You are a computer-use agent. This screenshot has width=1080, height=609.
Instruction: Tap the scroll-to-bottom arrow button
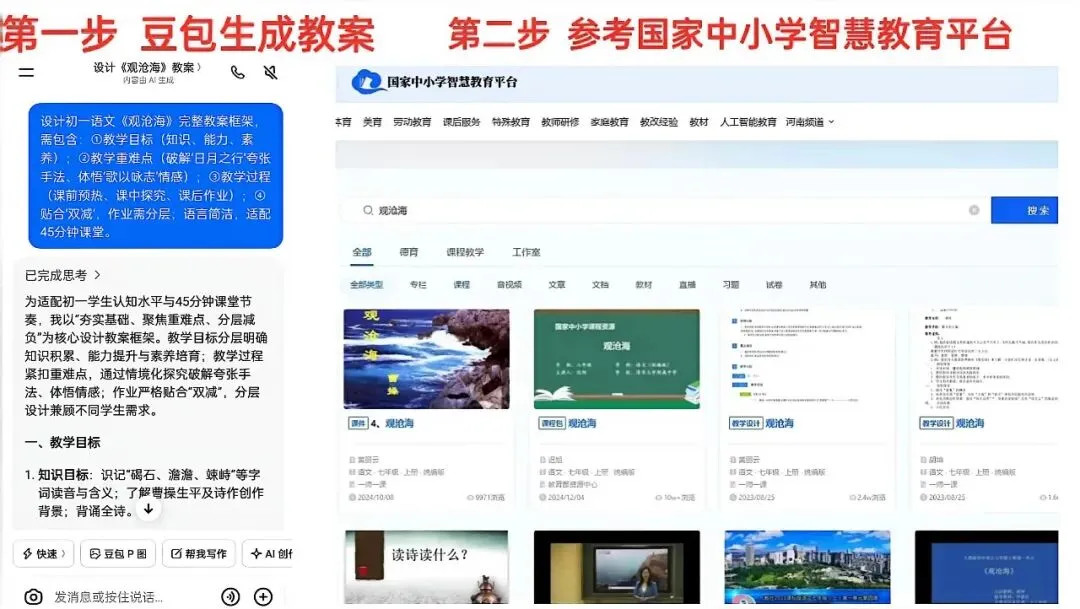click(148, 509)
